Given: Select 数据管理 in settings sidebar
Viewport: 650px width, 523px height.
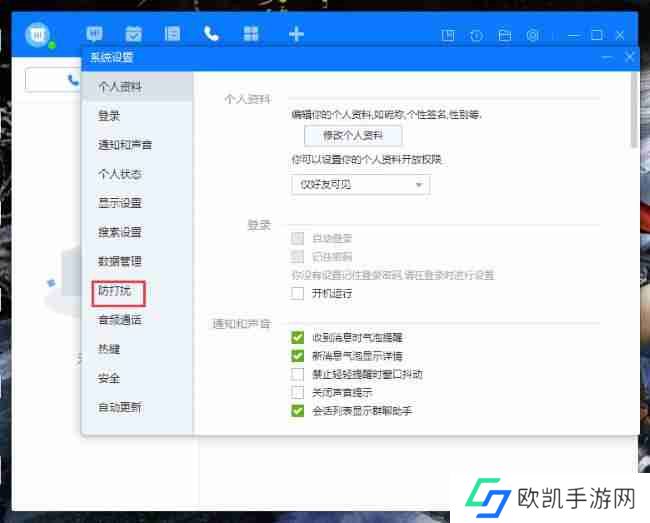Looking at the screenshot, I should pos(137,261).
